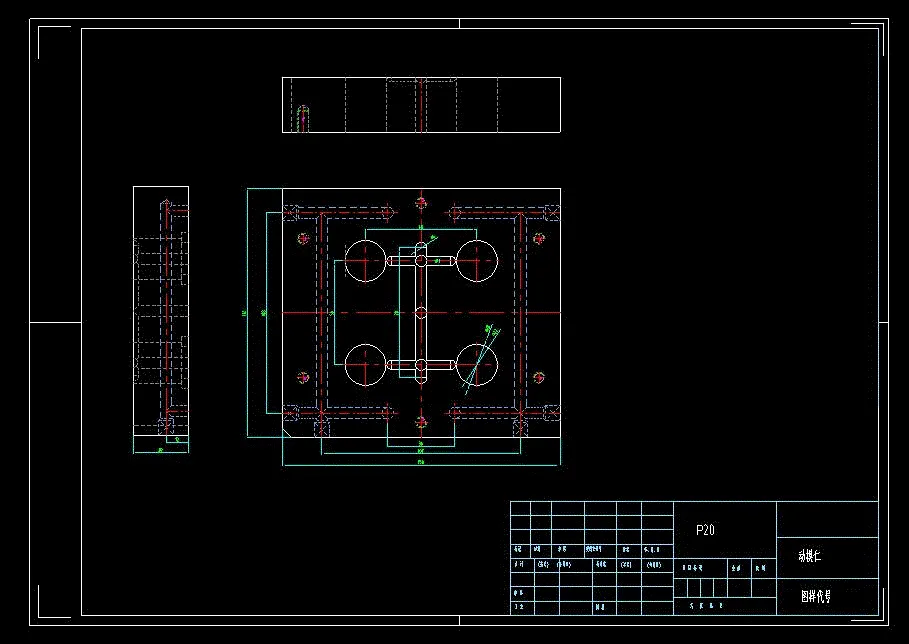The height and width of the screenshot is (644, 909).
Task: Select the 动模仁 part name text
Action: [x=809, y=556]
